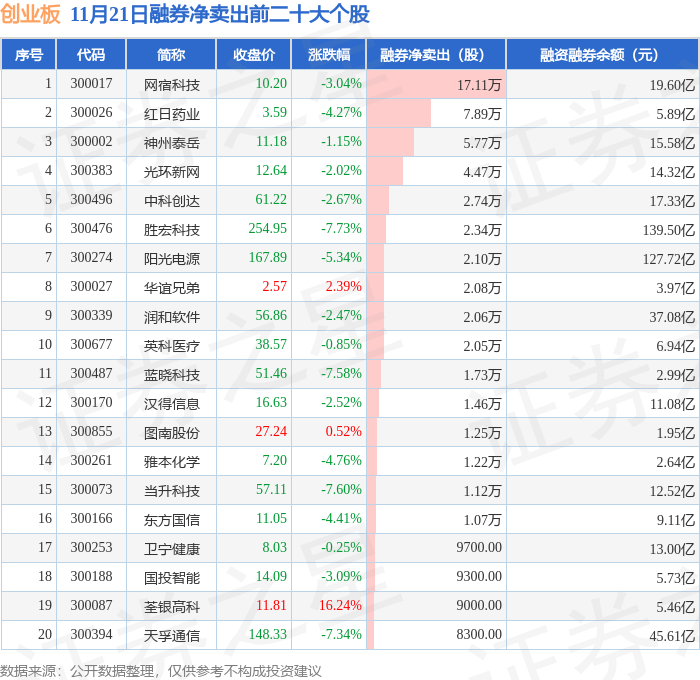Screen dimensions: 700x680
Task: Select the stock name 国投智能
Action: [x=171, y=578]
